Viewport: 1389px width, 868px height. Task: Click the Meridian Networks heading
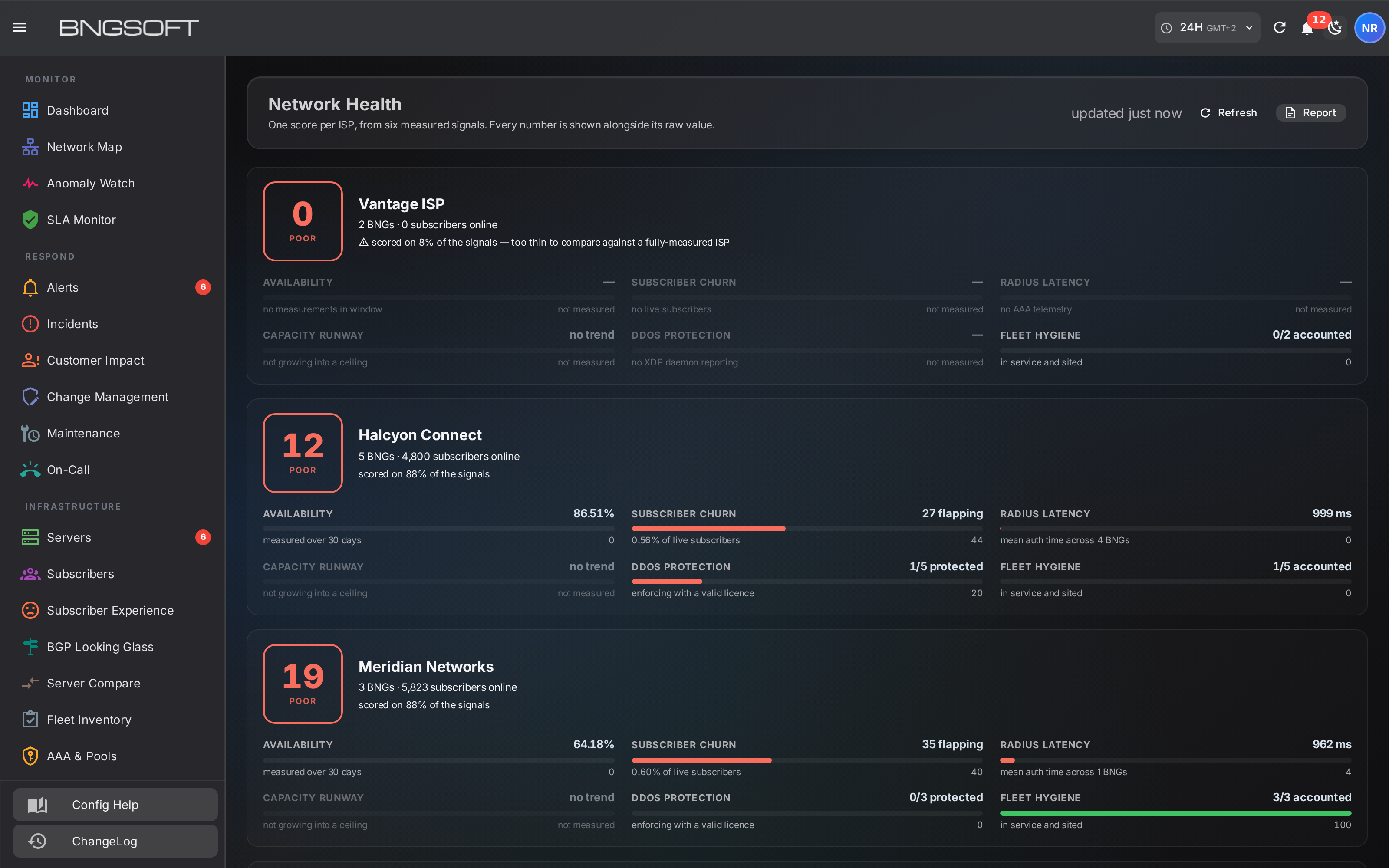pyautogui.click(x=426, y=667)
